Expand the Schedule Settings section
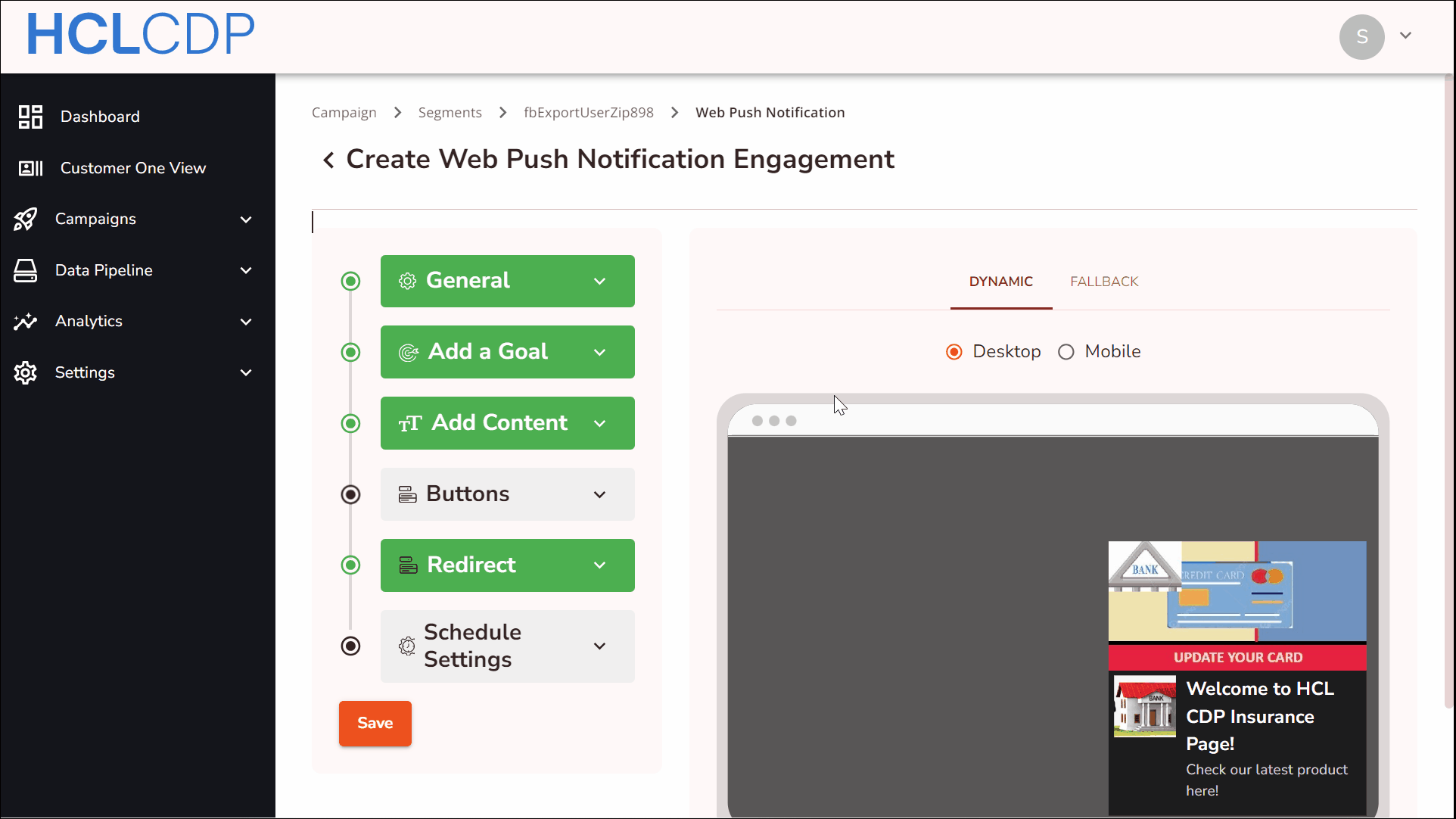 point(507,646)
